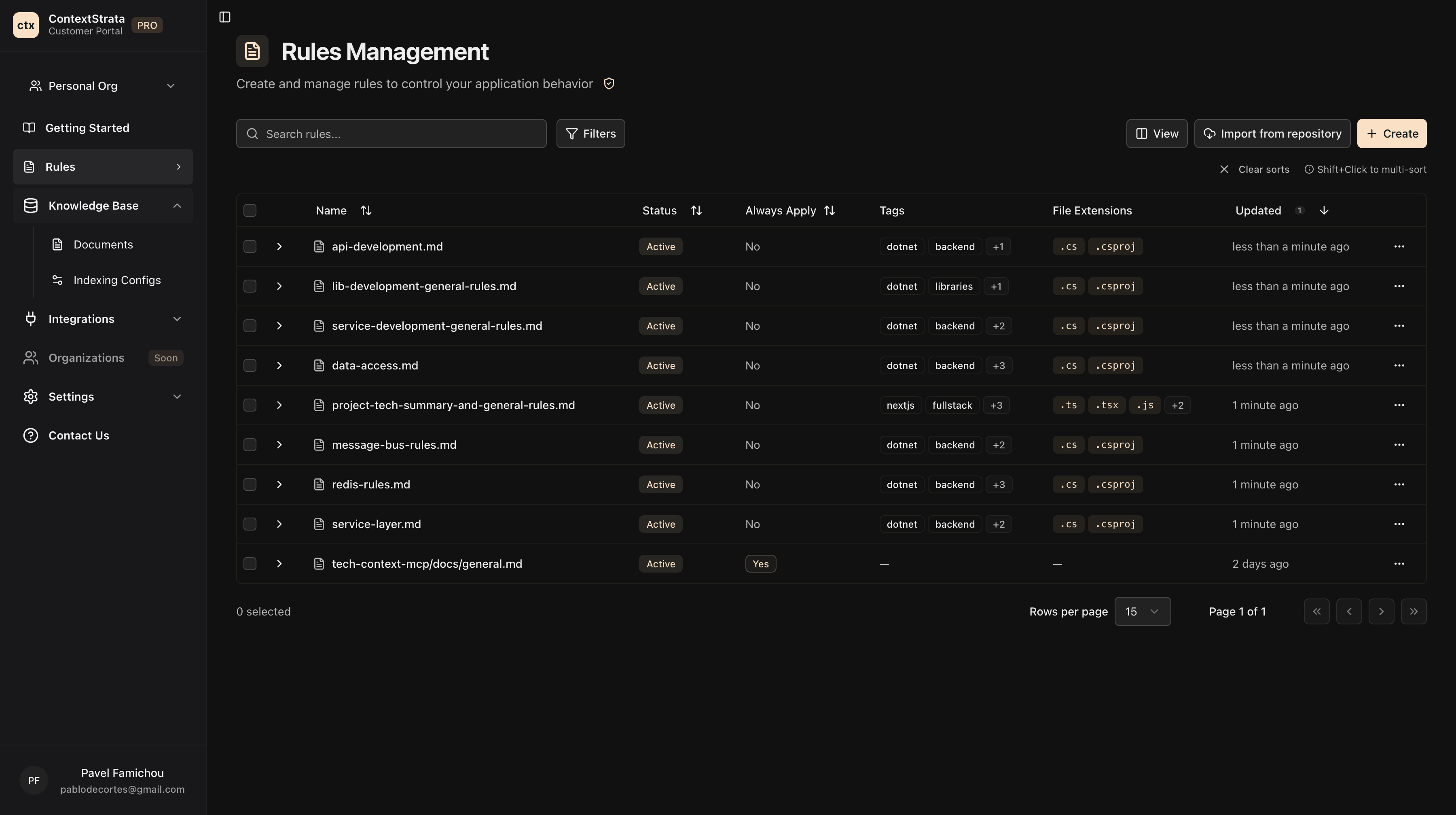Open row actions for message-bus-rules.md
1456x815 pixels.
(1399, 445)
